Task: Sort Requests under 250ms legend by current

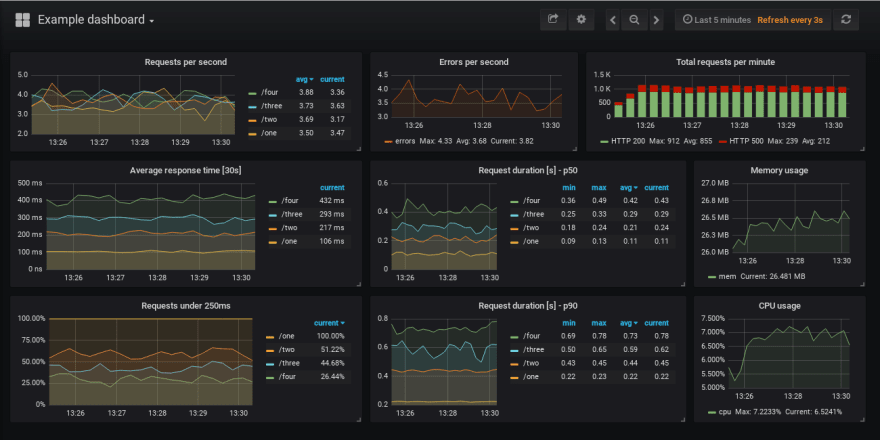Action: tap(329, 323)
